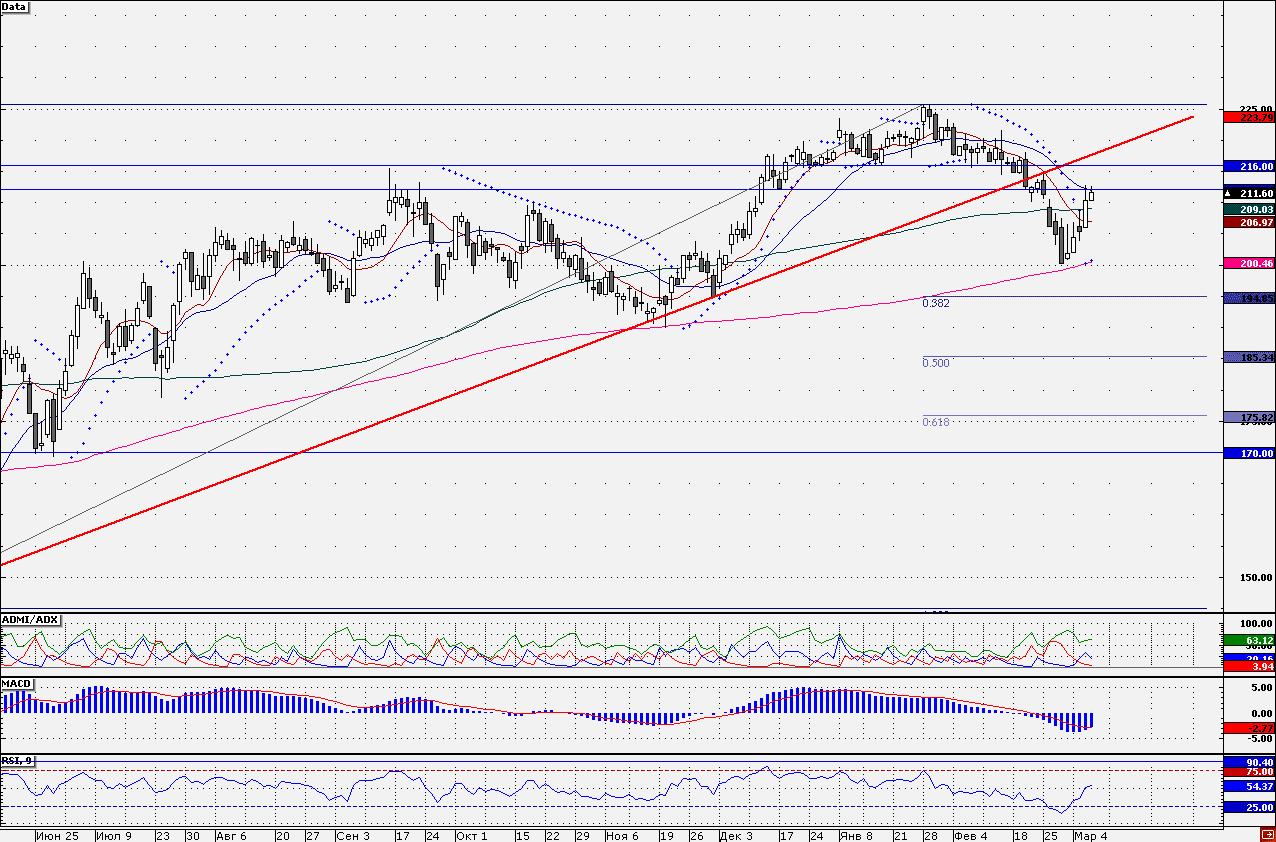Click the 0.382 Fibonacci level label
The width and height of the screenshot is (1276, 842).
936,302
